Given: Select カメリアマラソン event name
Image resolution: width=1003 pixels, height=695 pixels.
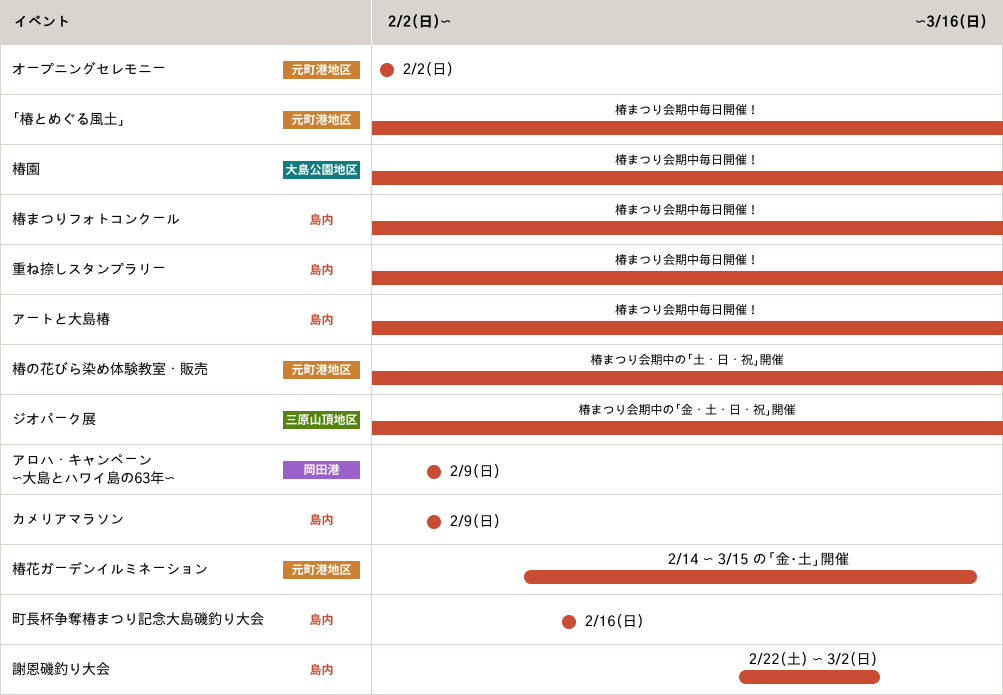Looking at the screenshot, I should pyautogui.click(x=68, y=519).
